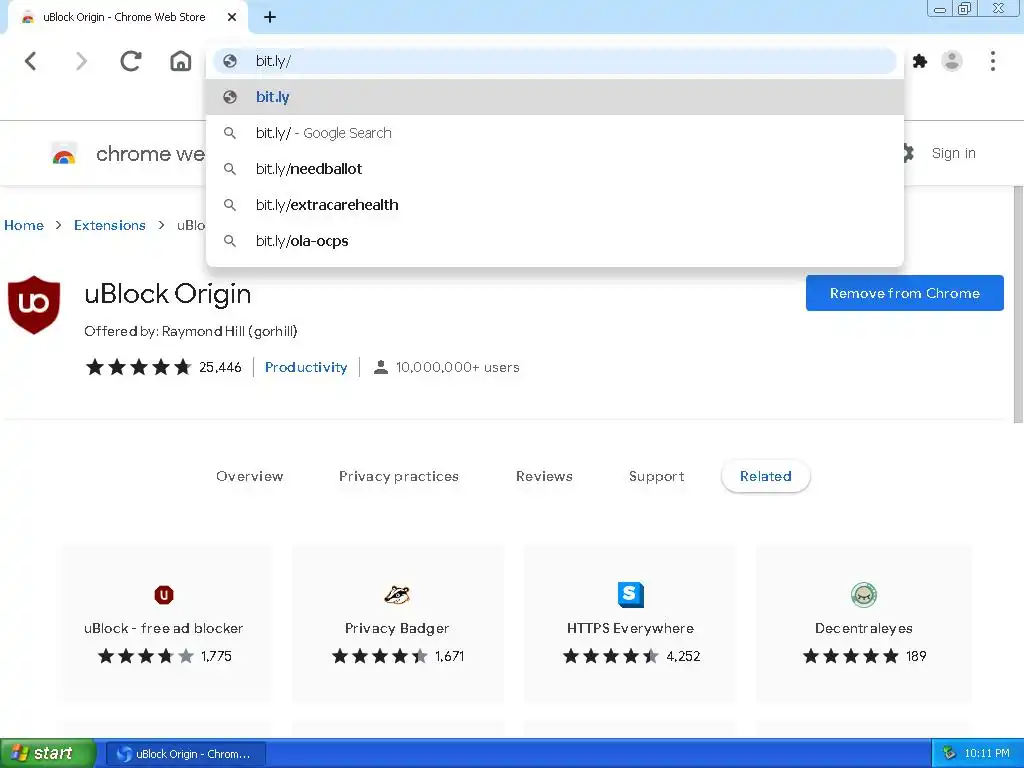Click the 10,000,000+ users text

coord(458,367)
